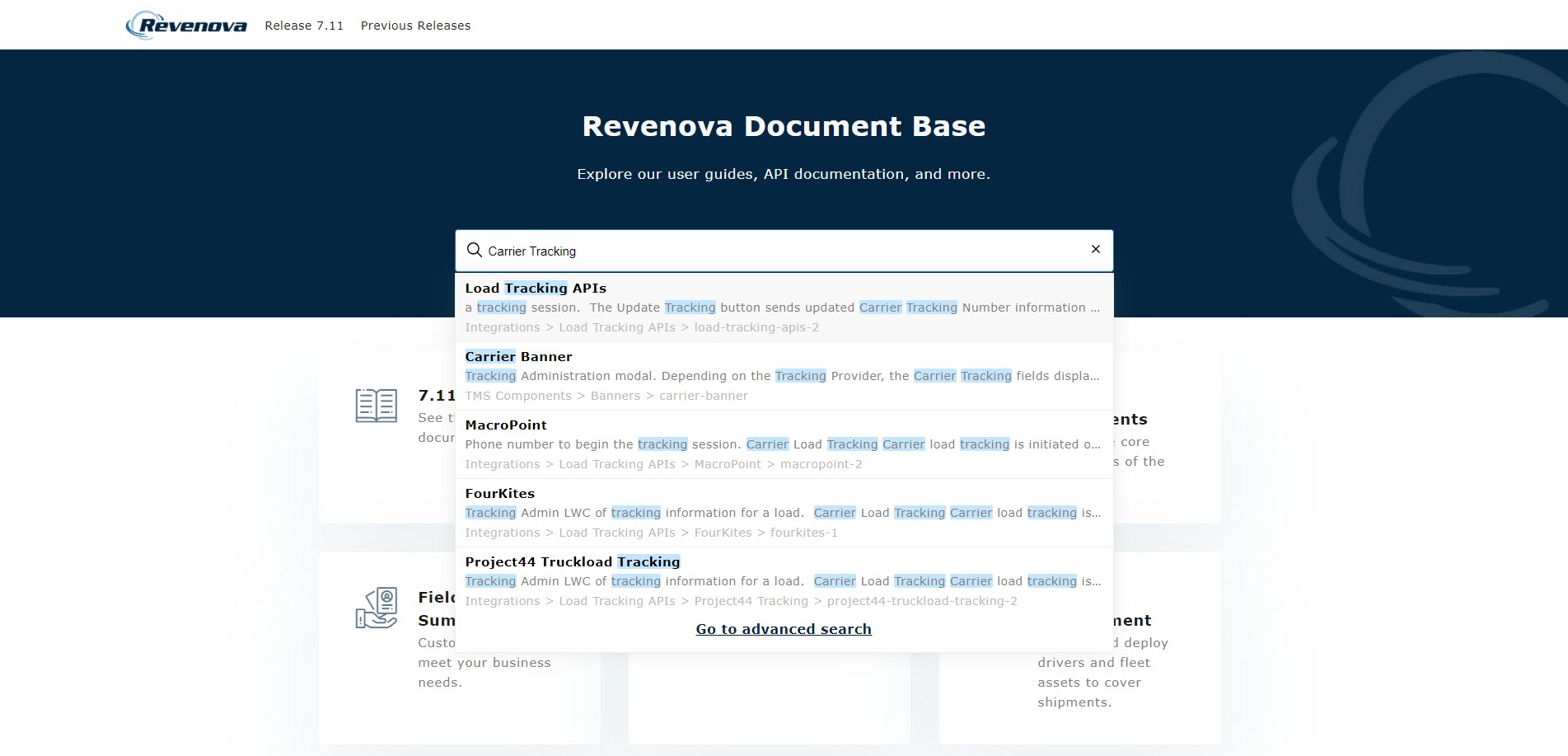Click the TMS Components breadcrumb under Carrier Banner
The image size is (1568, 756).
click(518, 396)
